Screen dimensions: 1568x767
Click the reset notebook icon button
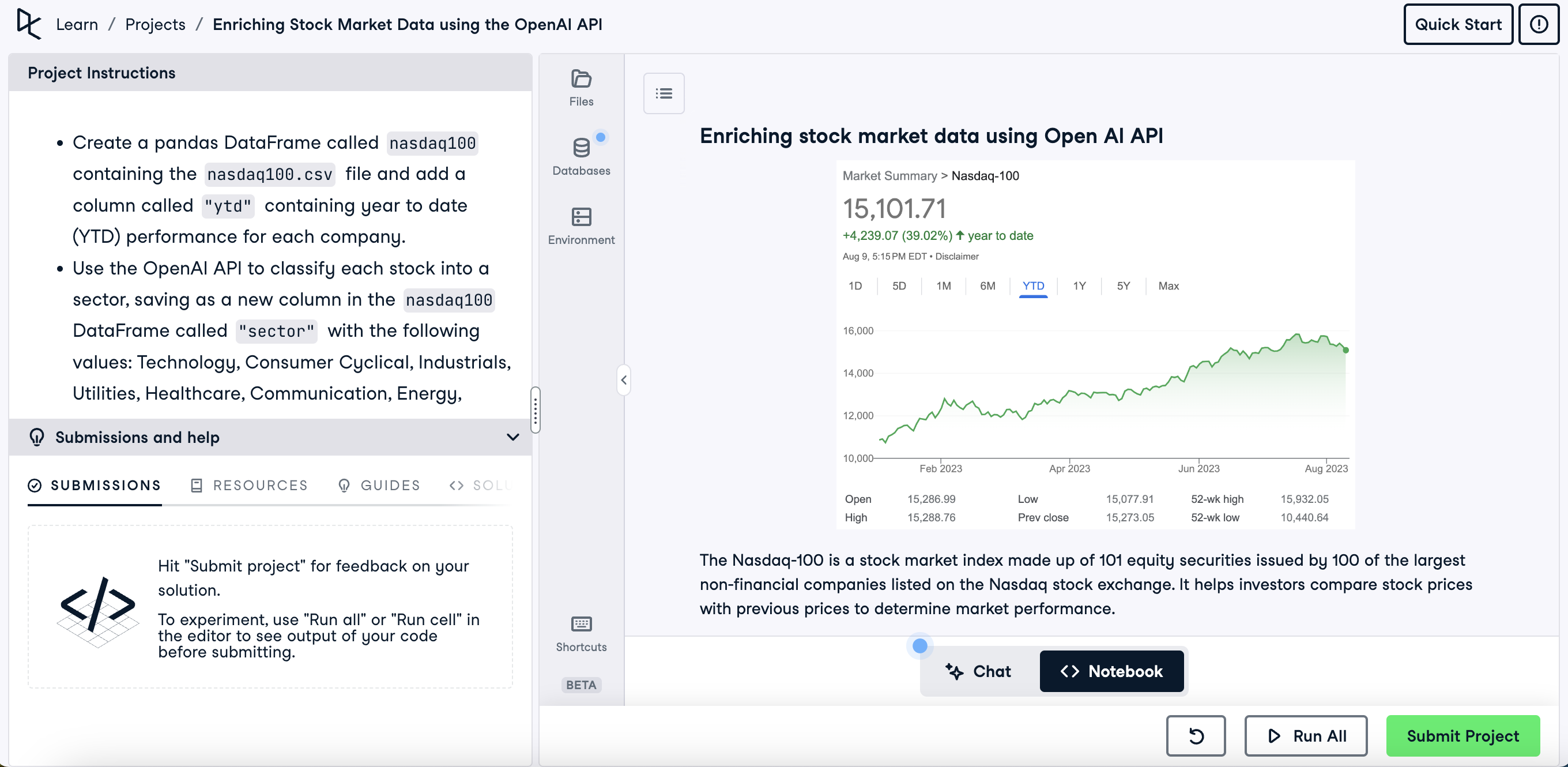pos(1195,735)
